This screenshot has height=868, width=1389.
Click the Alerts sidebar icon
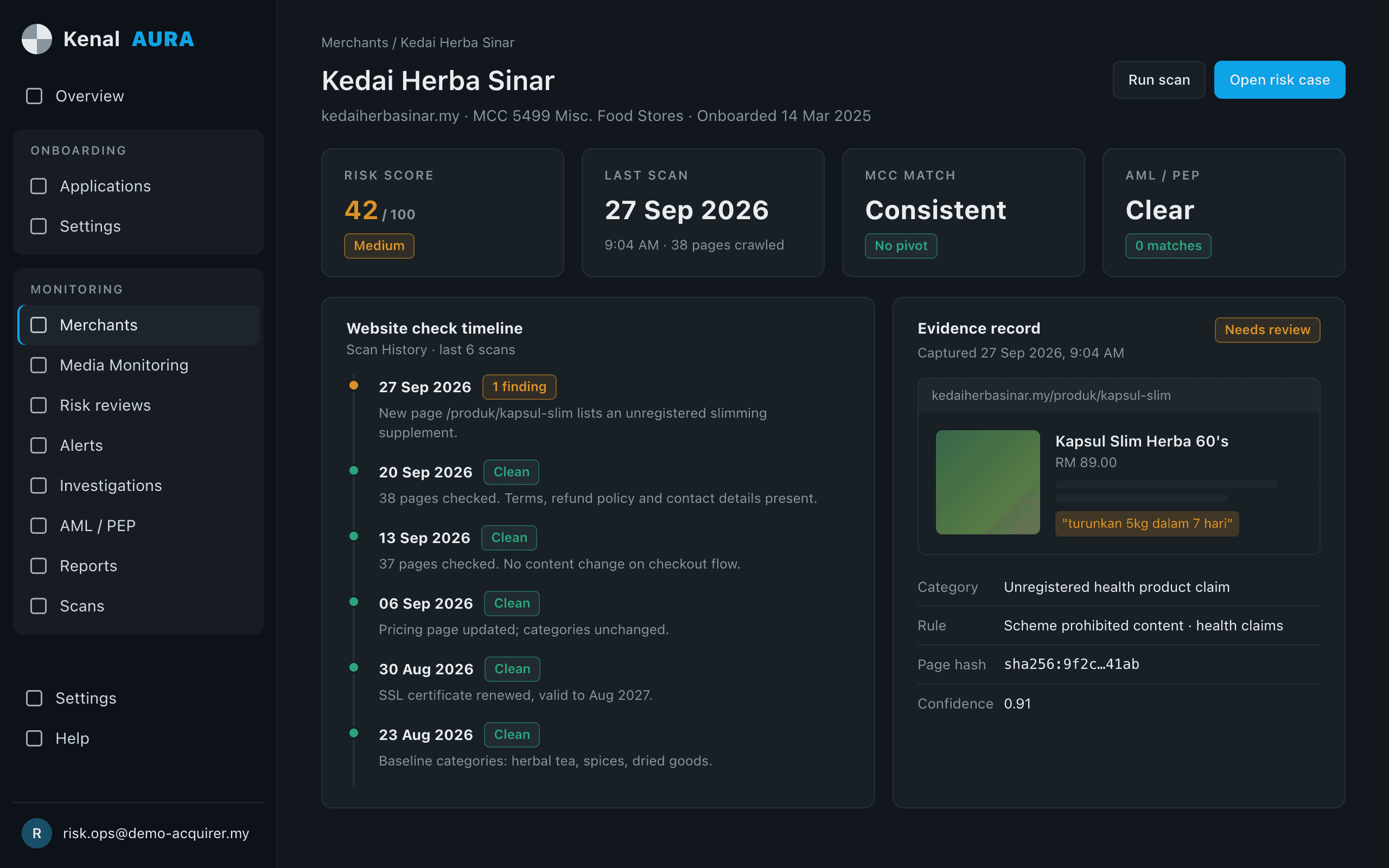click(x=39, y=445)
